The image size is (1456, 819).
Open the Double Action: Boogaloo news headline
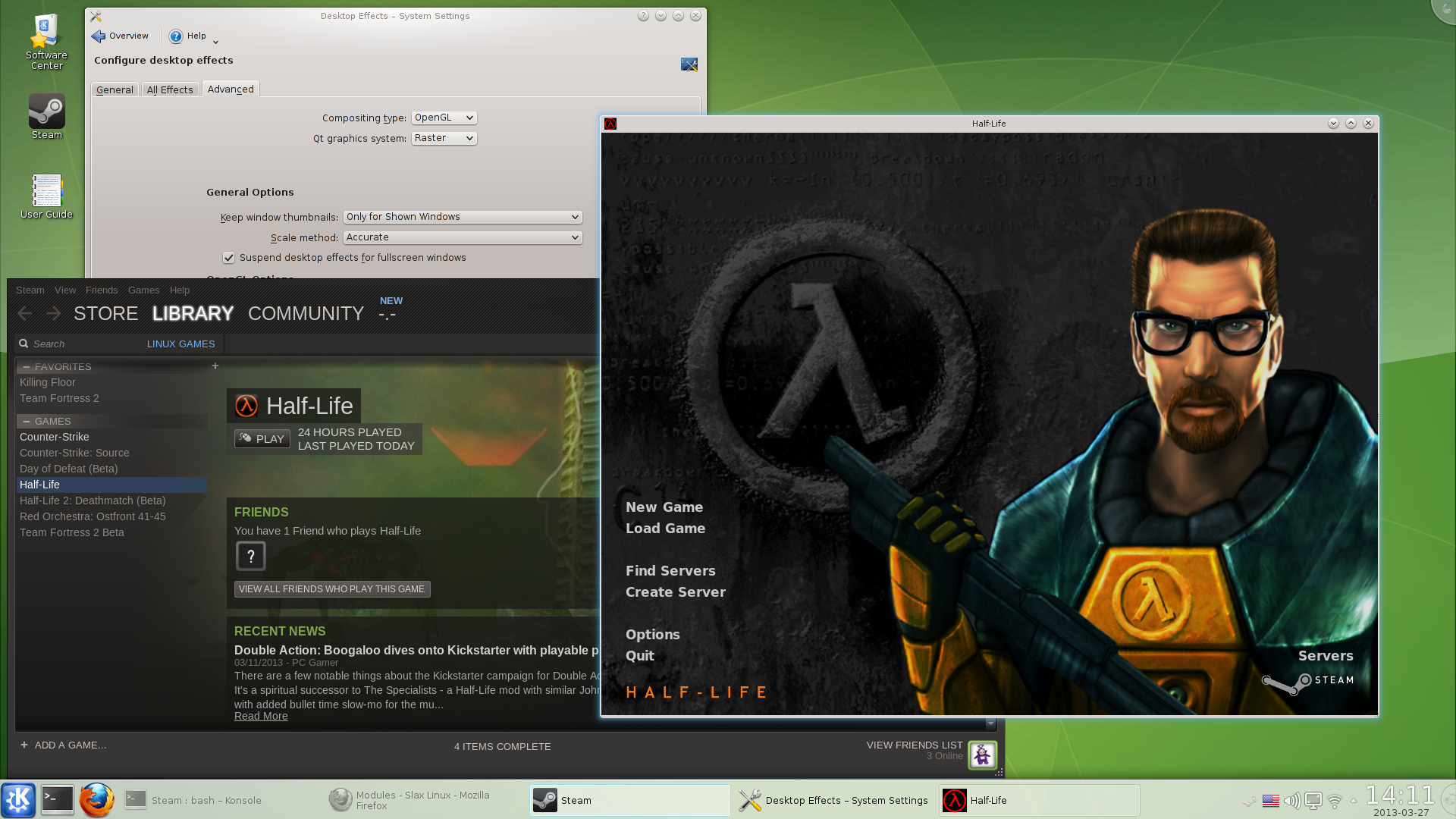point(416,650)
